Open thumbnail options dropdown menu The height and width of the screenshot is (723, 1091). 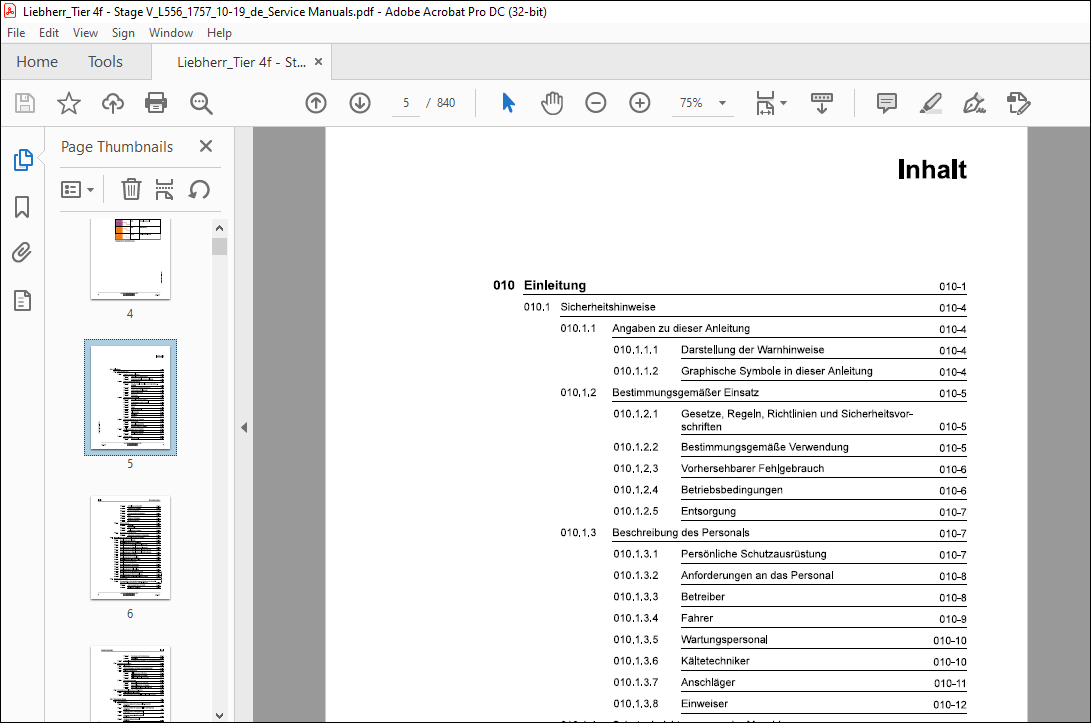[77, 189]
